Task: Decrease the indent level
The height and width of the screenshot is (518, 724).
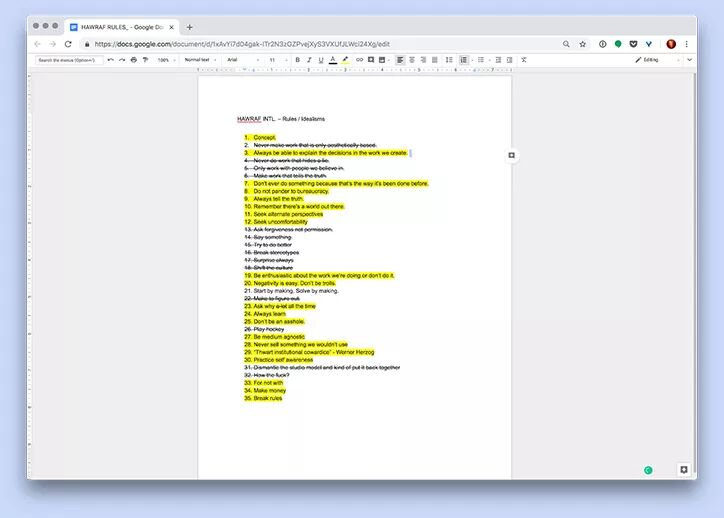Action: 498,60
